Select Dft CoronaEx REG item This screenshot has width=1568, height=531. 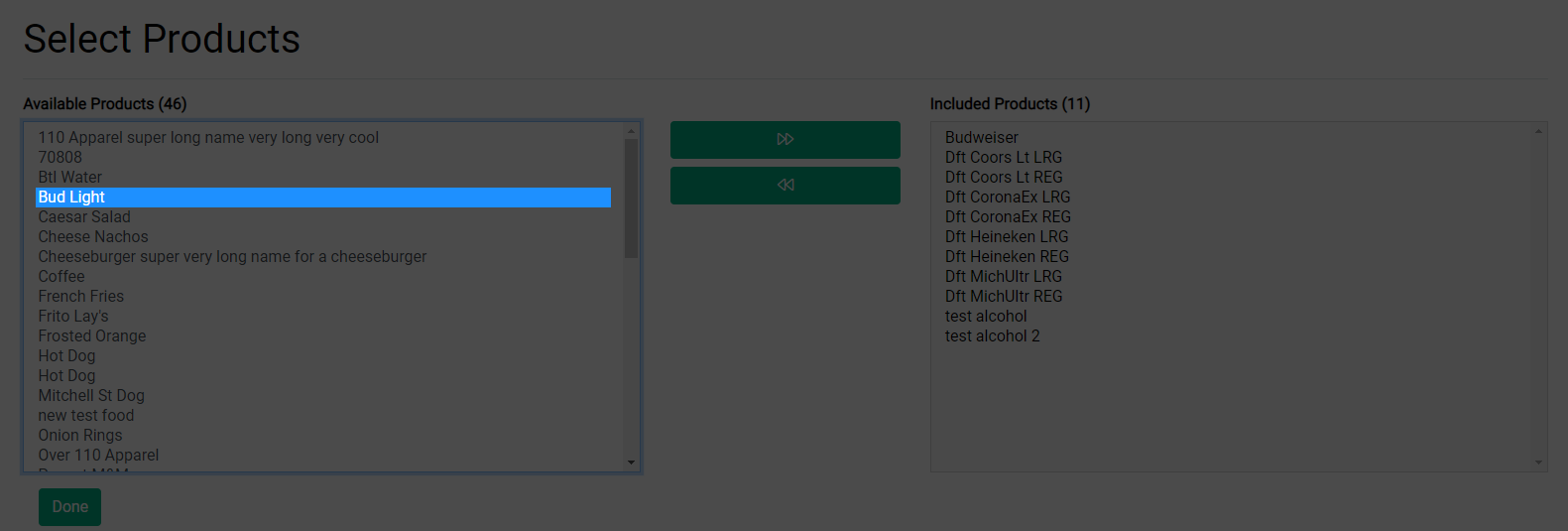click(1230, 217)
